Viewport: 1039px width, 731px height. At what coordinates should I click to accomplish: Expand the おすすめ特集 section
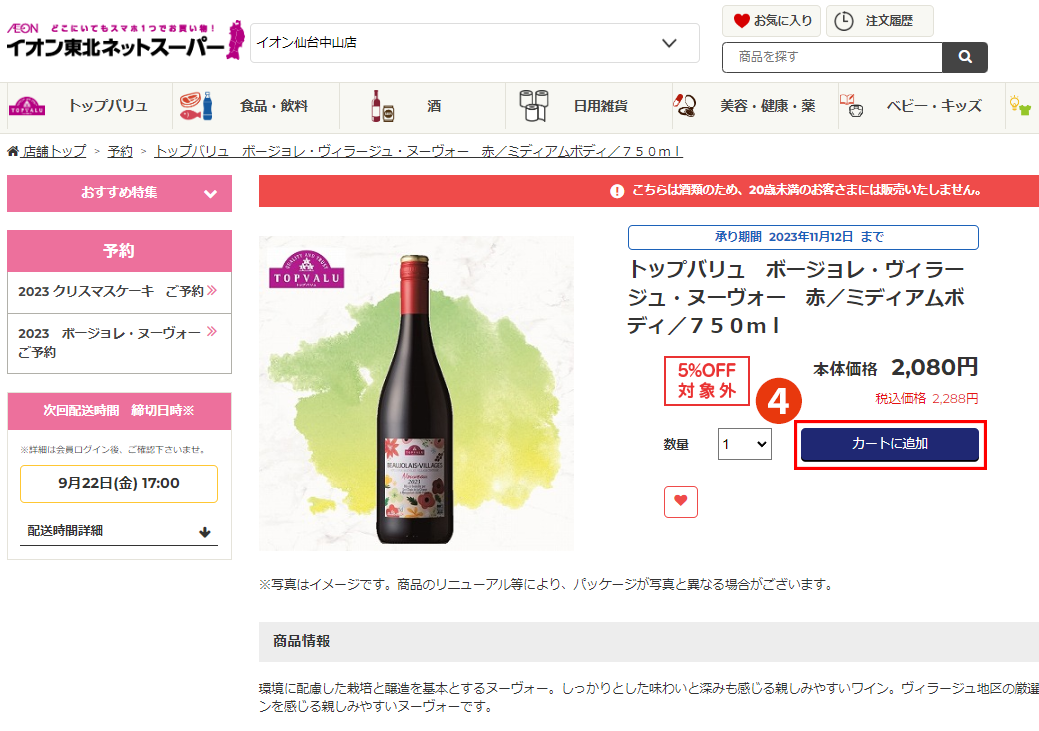coord(119,193)
